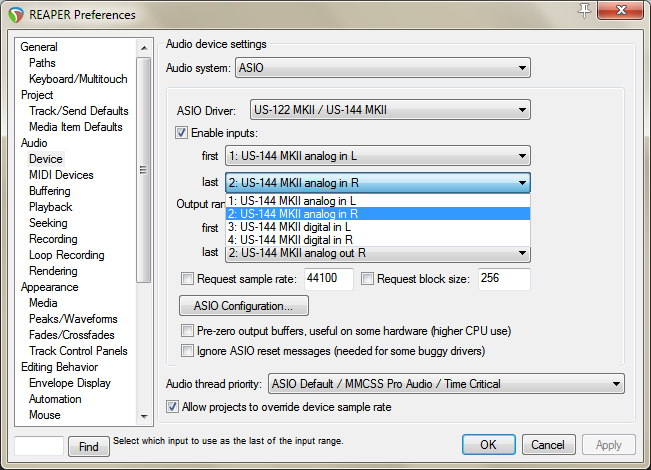Image resolution: width=651 pixels, height=470 pixels.
Task: Select Track/Send Defaults page
Action: coord(79,111)
